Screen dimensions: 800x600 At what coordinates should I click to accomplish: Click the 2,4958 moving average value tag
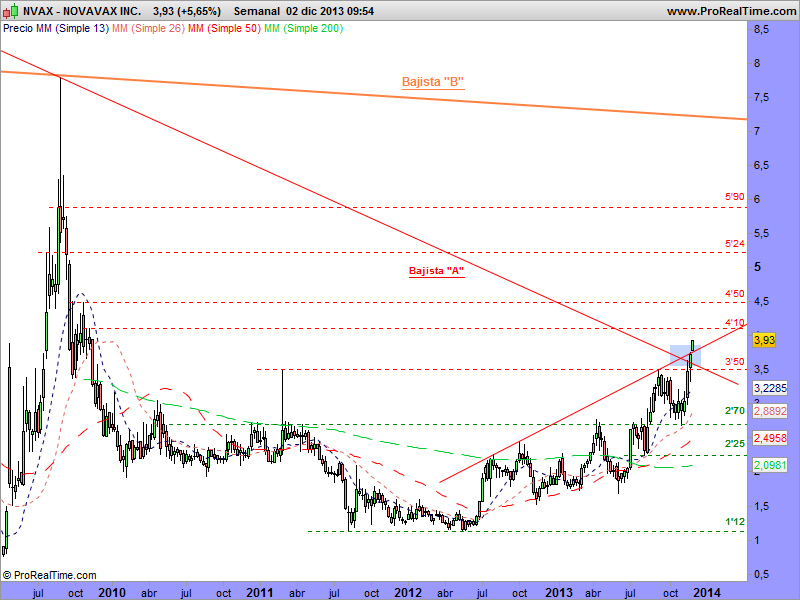[x=770, y=438]
